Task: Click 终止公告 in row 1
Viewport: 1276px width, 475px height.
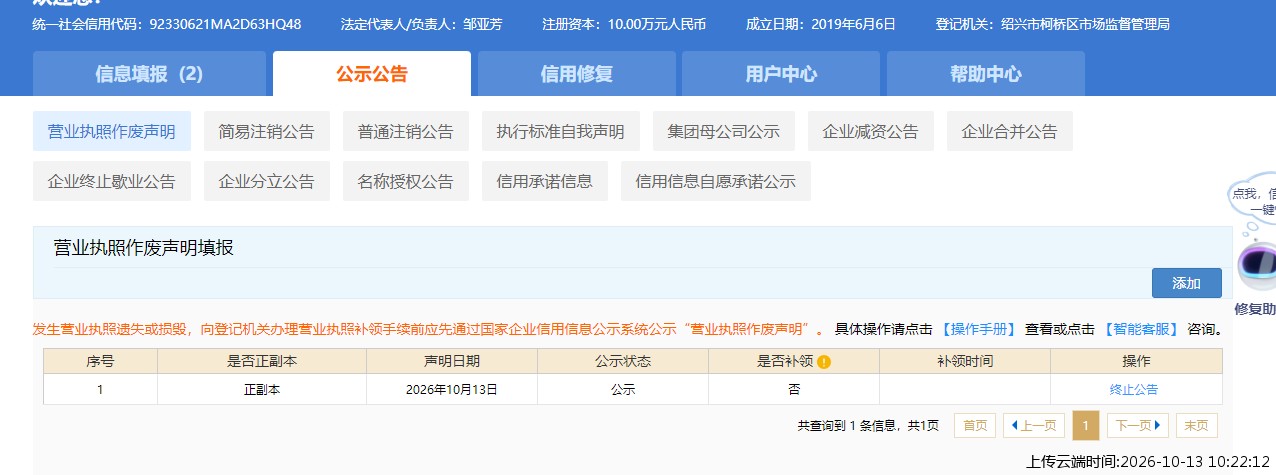Action: (x=1134, y=390)
